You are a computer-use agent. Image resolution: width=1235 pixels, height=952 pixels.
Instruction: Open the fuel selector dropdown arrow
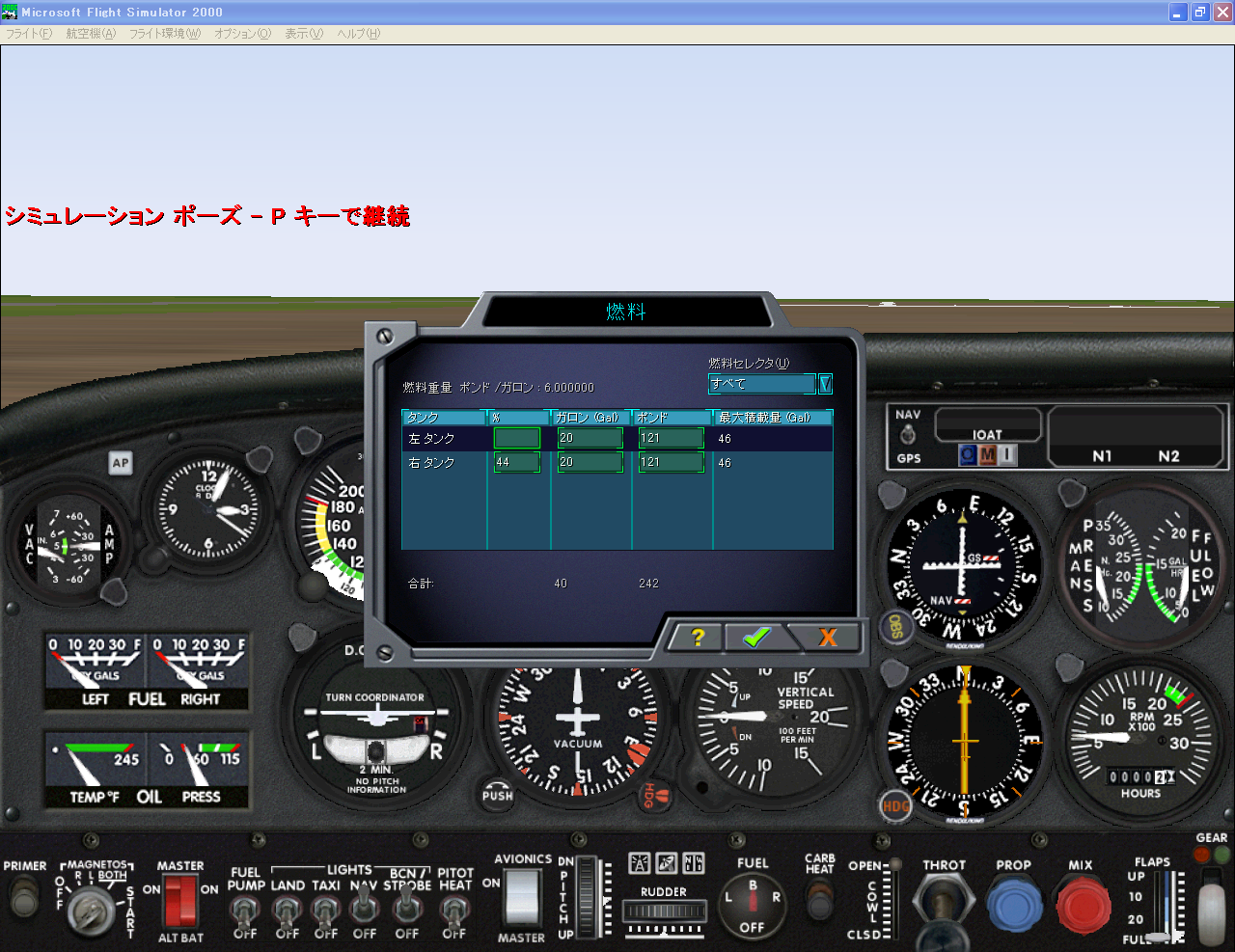tap(825, 384)
